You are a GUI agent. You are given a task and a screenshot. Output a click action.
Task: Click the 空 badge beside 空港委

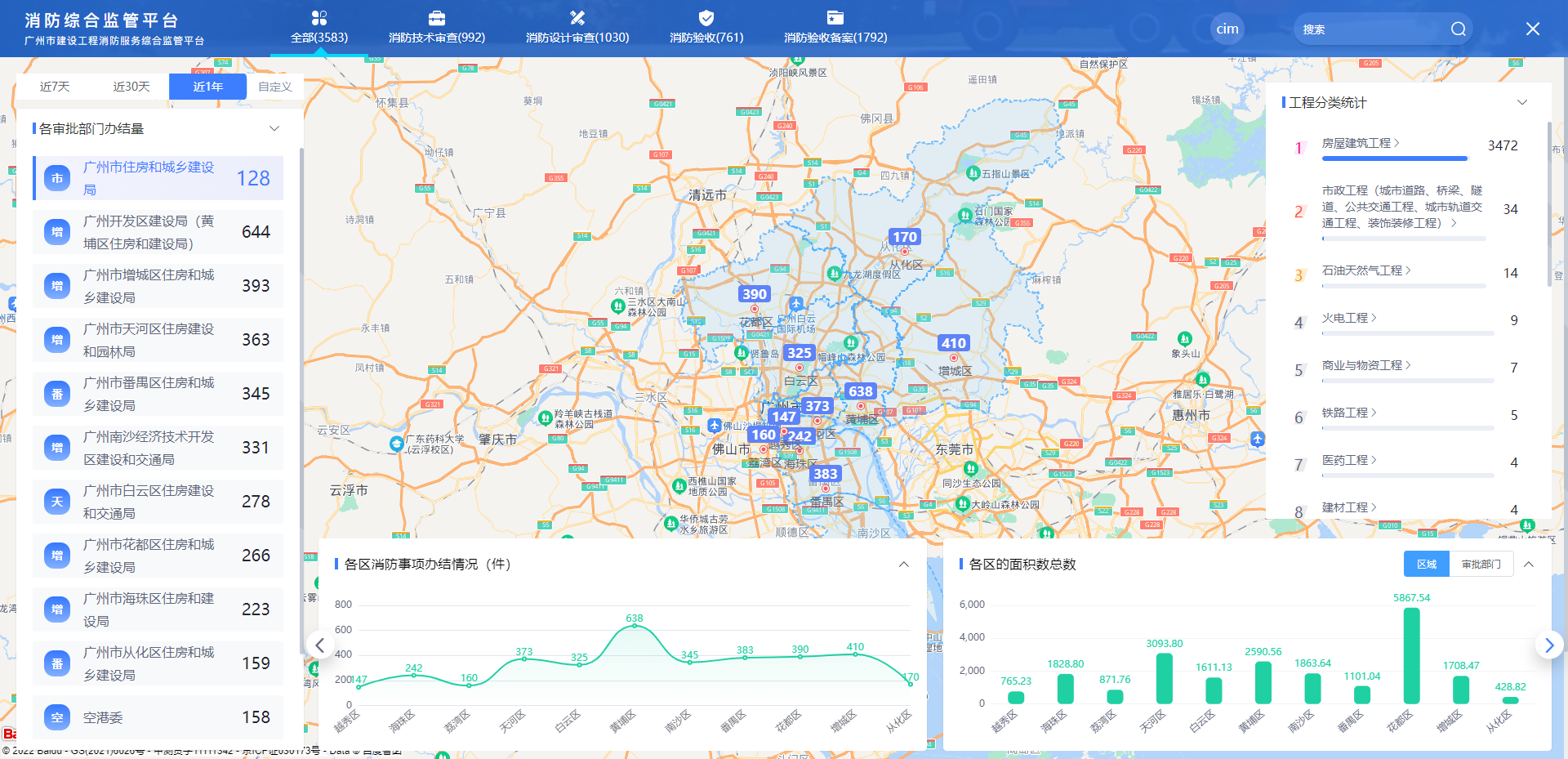57,717
